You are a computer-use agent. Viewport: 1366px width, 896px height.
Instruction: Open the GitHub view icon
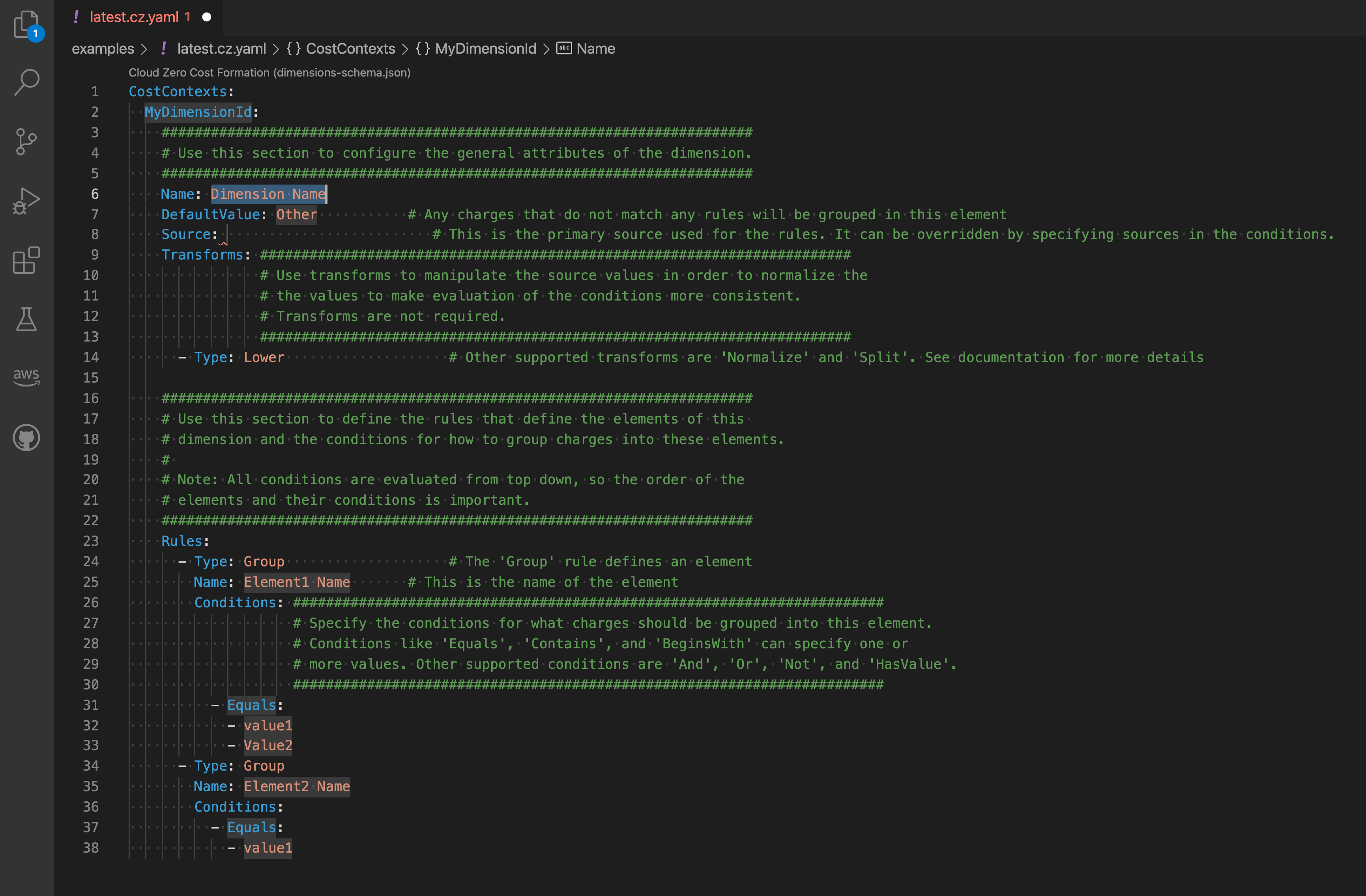coord(26,438)
